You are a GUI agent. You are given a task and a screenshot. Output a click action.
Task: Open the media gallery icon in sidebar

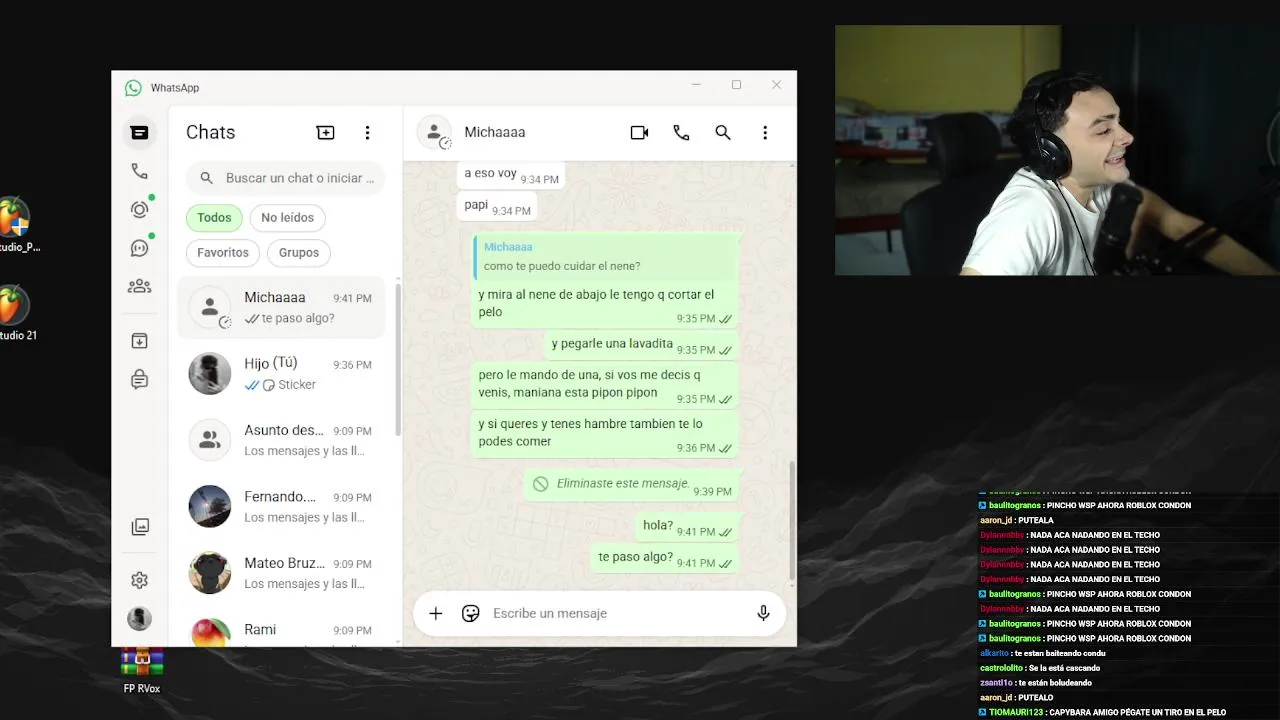pyautogui.click(x=140, y=527)
